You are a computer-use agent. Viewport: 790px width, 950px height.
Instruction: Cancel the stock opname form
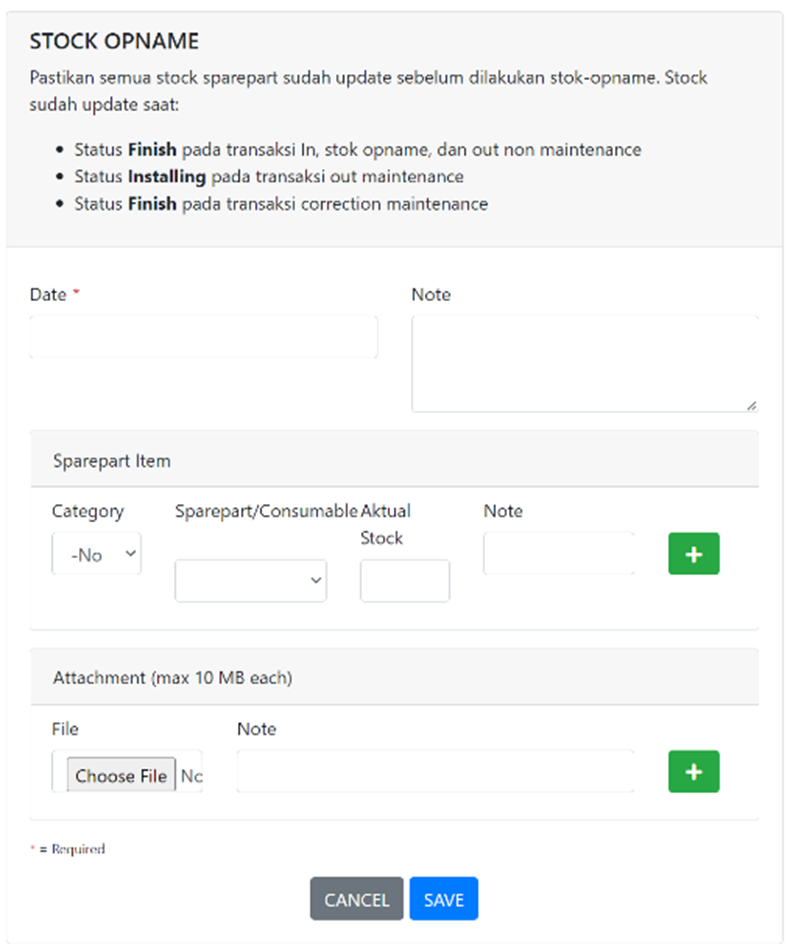[357, 899]
